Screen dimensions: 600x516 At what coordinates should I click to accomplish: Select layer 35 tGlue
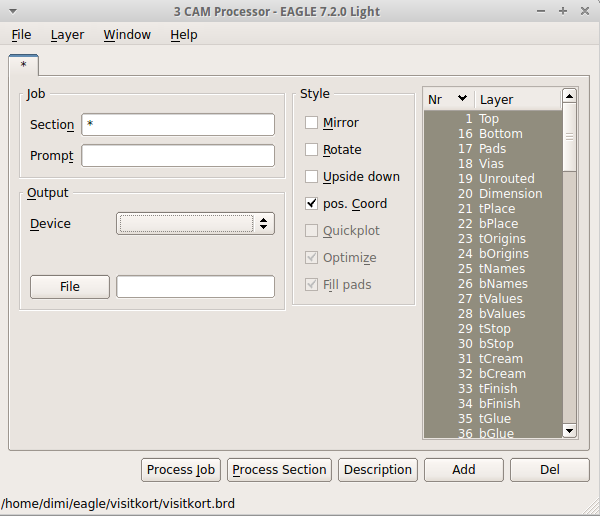[x=493, y=419]
